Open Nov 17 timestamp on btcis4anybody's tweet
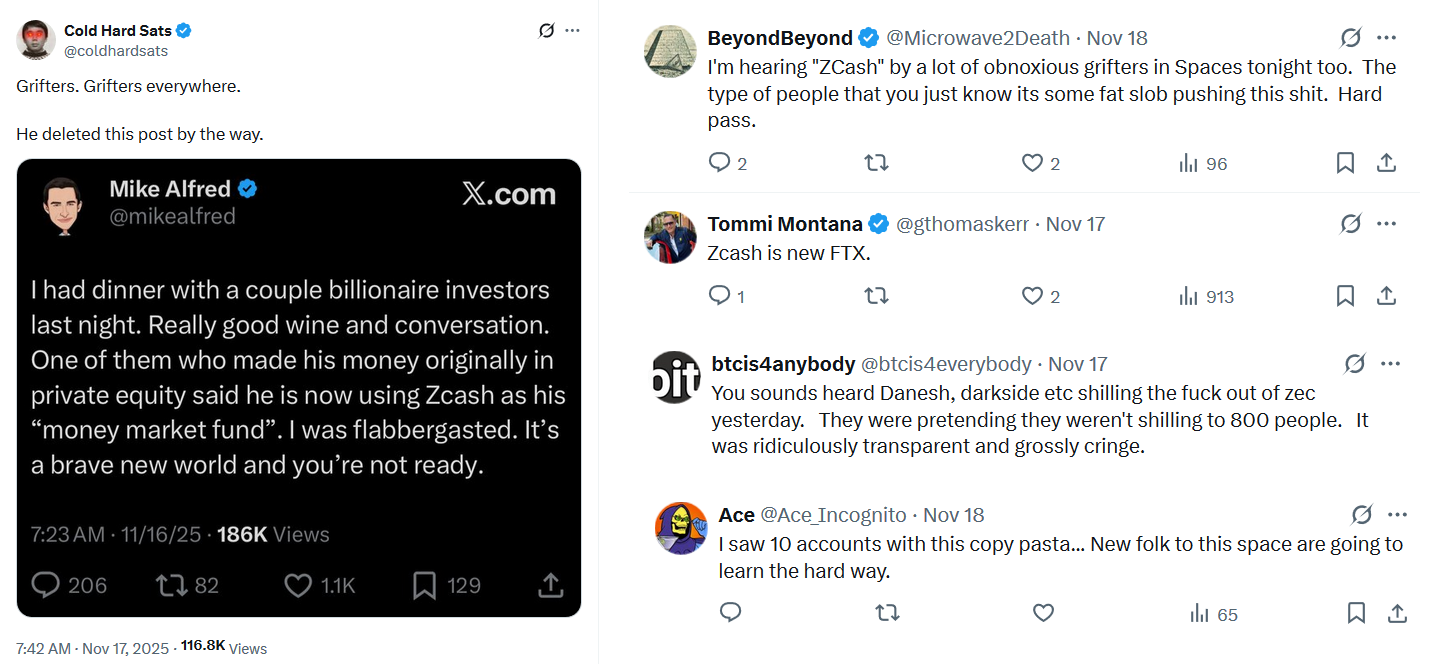 click(1078, 364)
